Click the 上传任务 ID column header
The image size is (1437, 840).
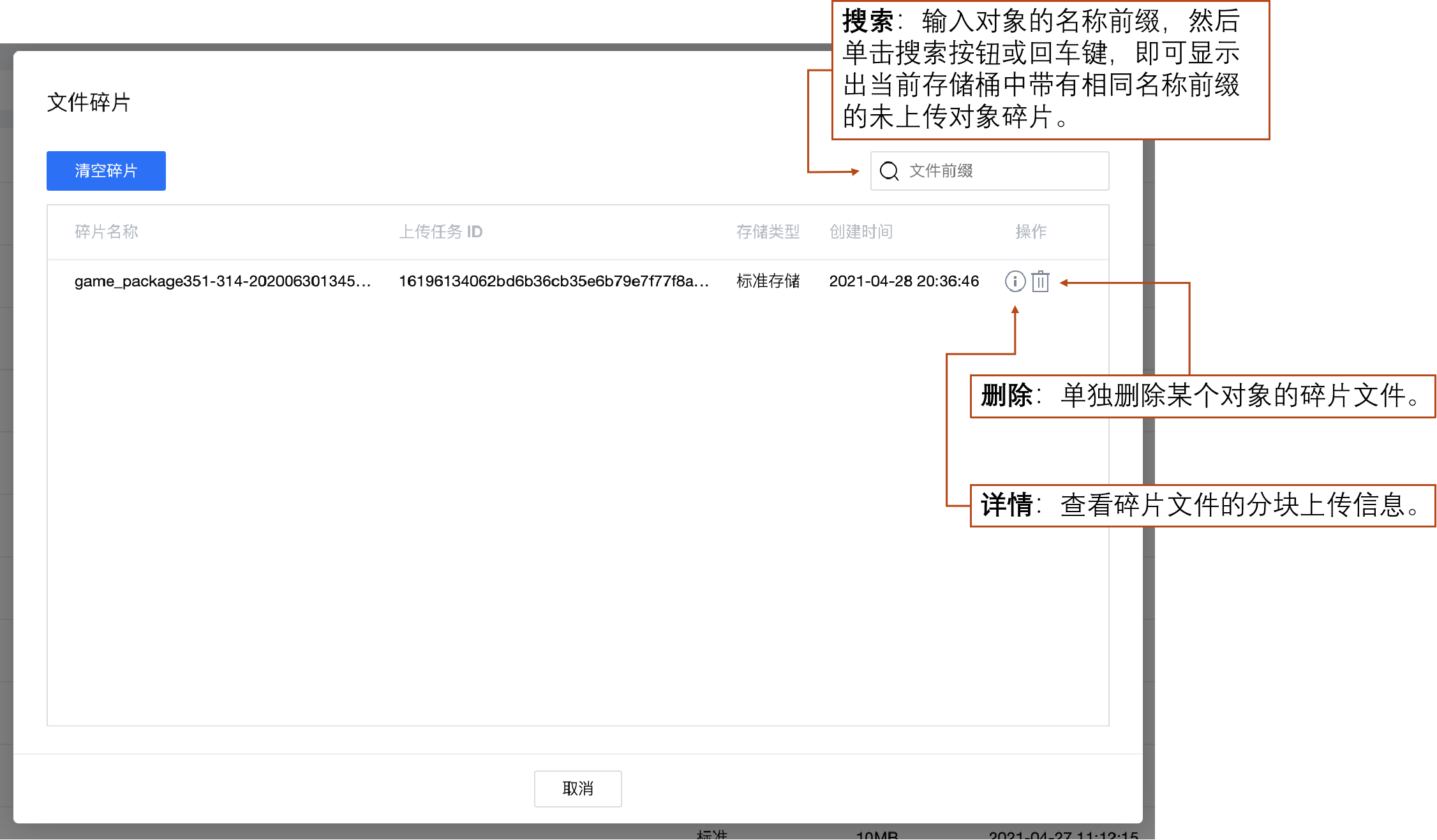440,232
